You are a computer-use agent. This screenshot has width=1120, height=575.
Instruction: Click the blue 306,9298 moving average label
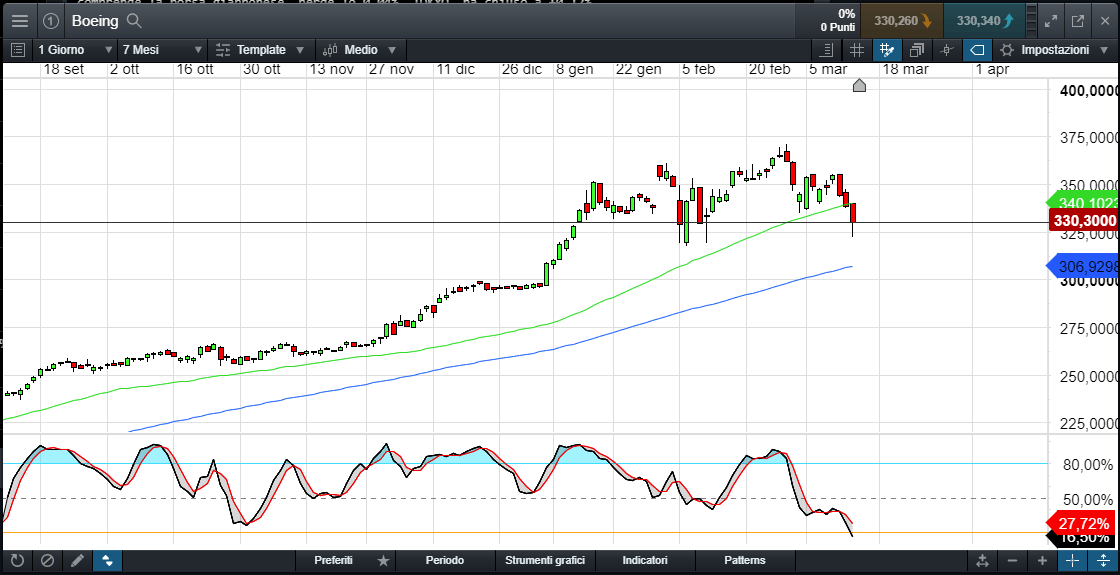click(1082, 267)
